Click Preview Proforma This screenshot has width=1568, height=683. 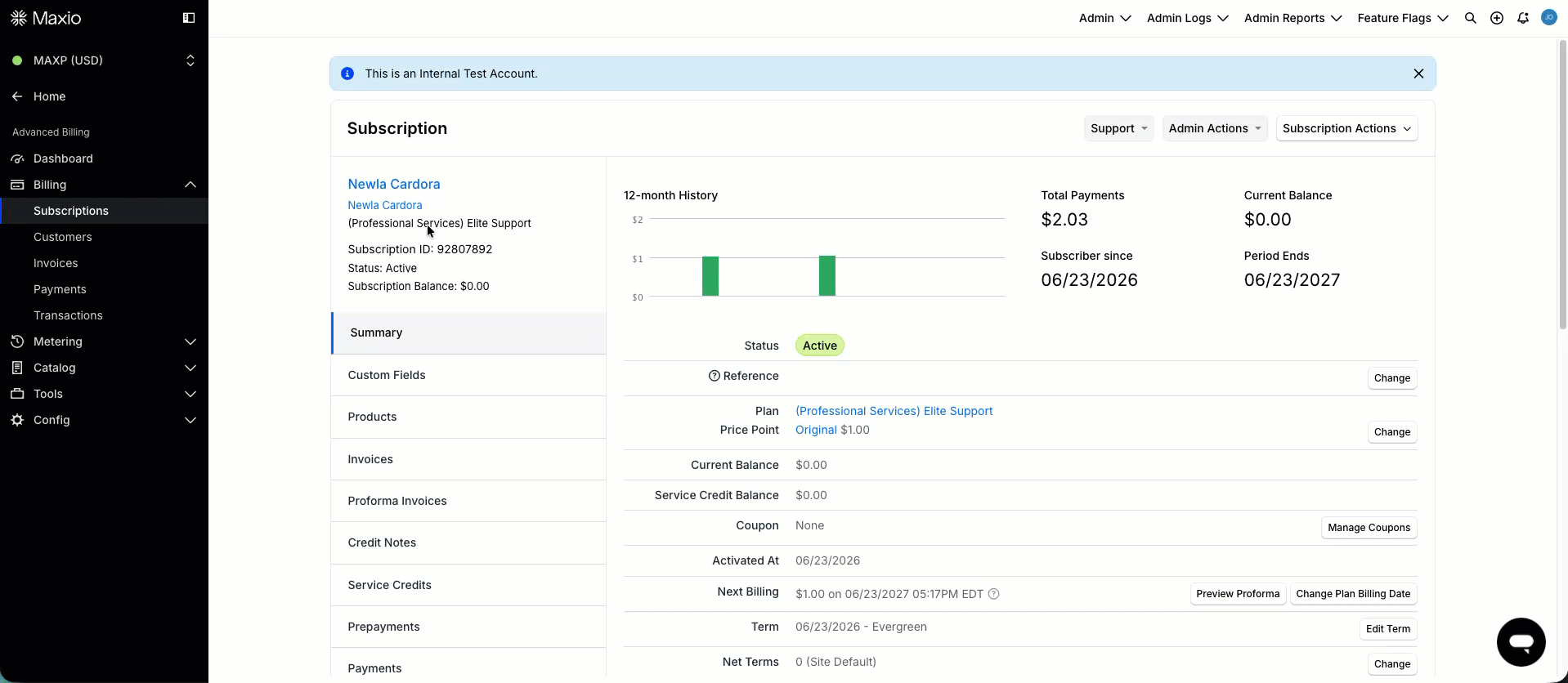click(1238, 594)
